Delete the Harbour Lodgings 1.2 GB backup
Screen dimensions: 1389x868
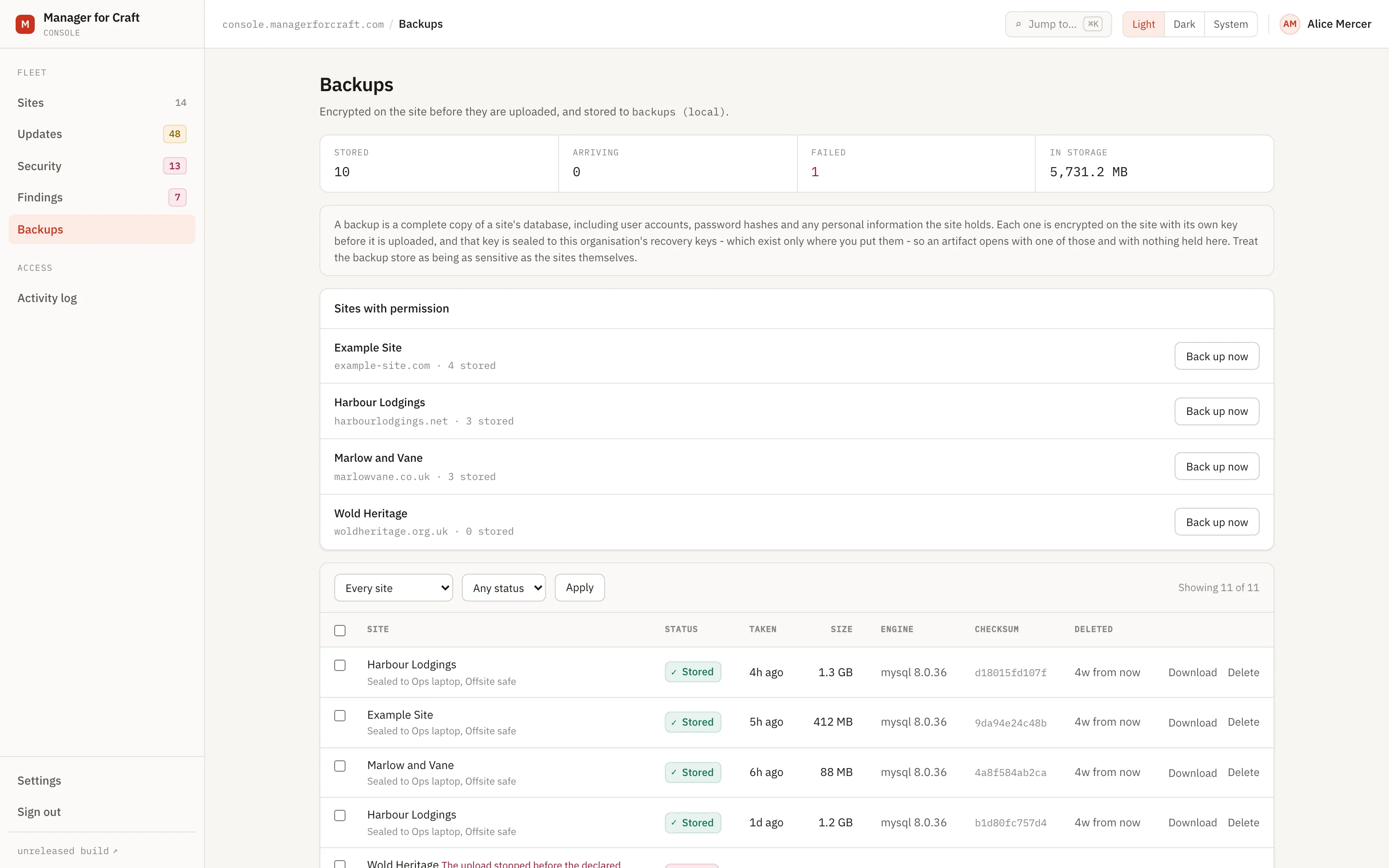pyautogui.click(x=1243, y=823)
